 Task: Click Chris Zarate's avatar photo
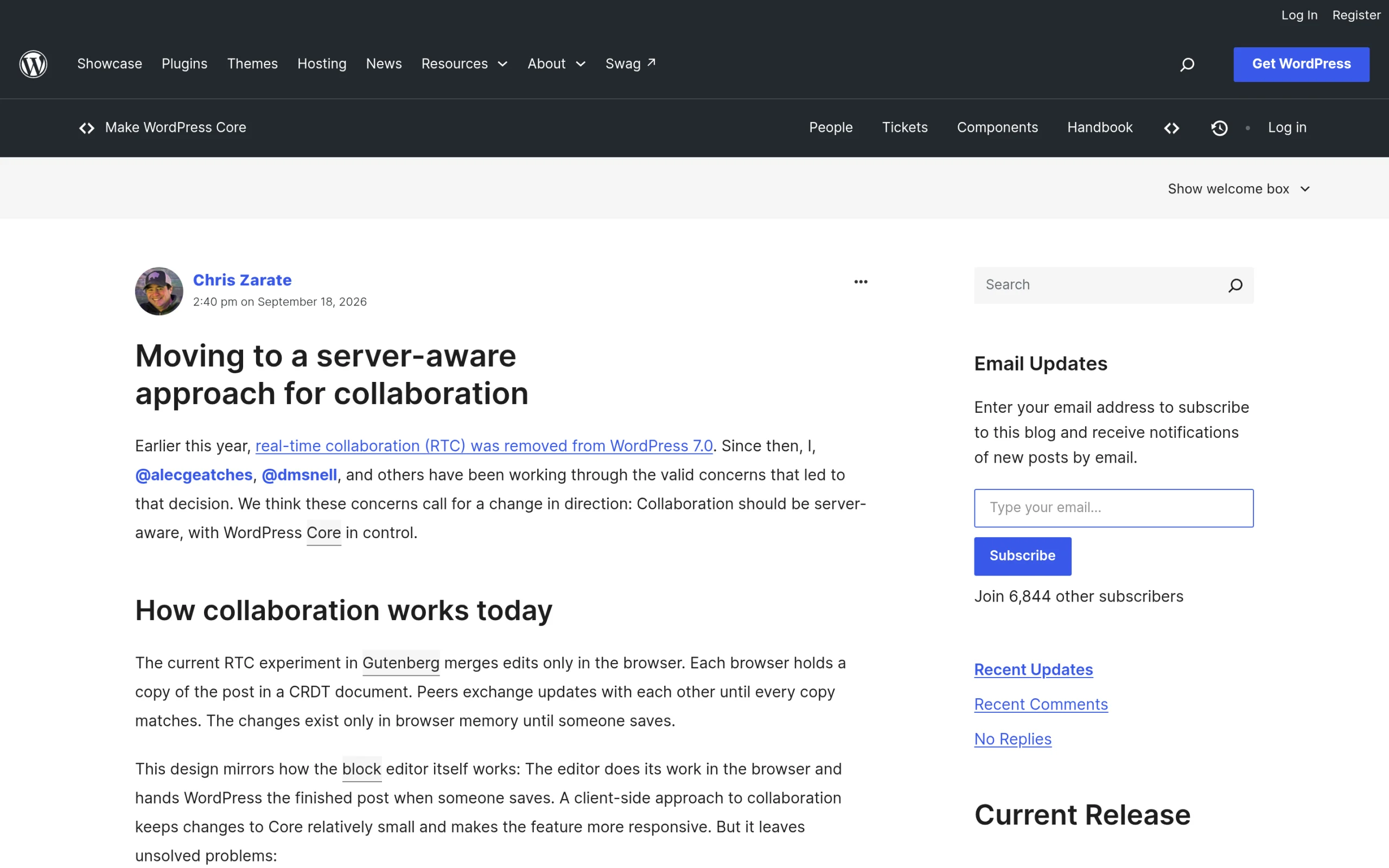(x=159, y=291)
